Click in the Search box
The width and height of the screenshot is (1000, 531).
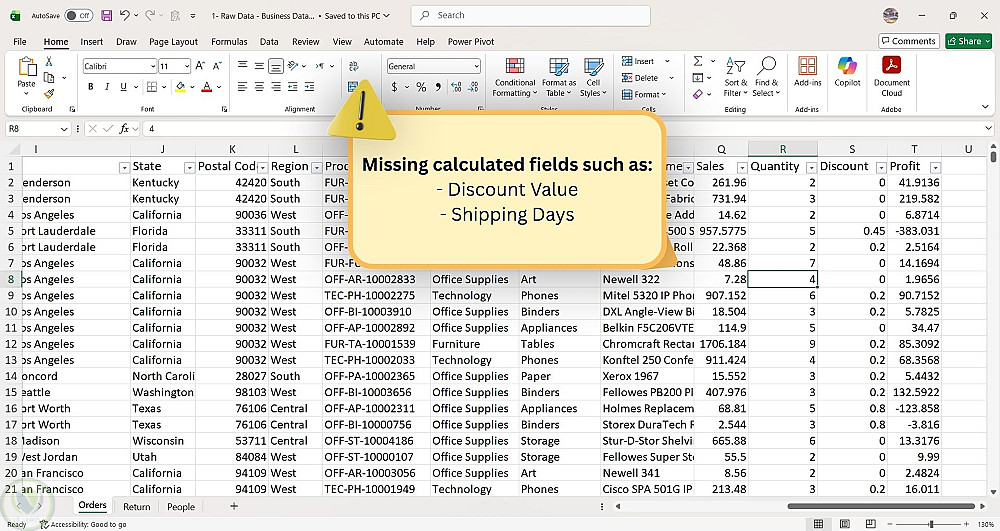(x=531, y=15)
